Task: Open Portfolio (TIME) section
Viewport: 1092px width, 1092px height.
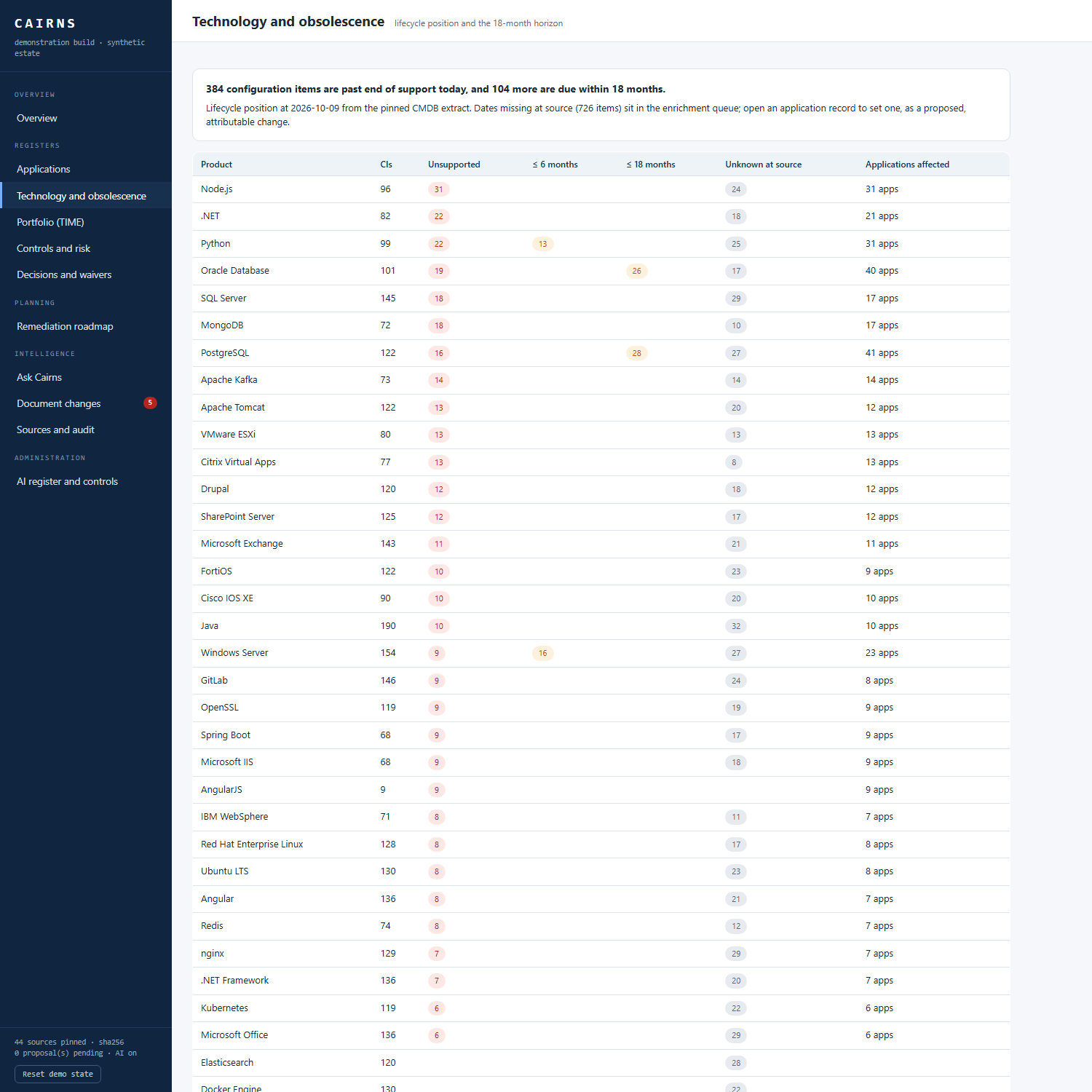Action: [x=86, y=222]
